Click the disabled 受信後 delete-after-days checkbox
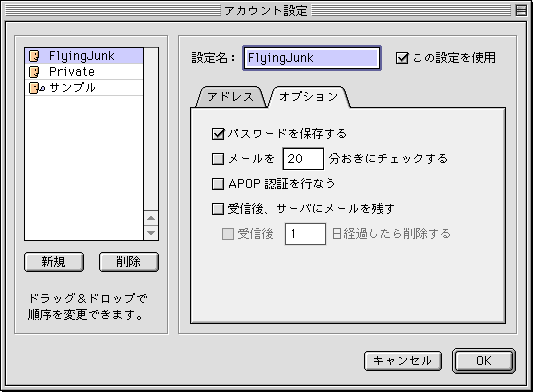 228,234
